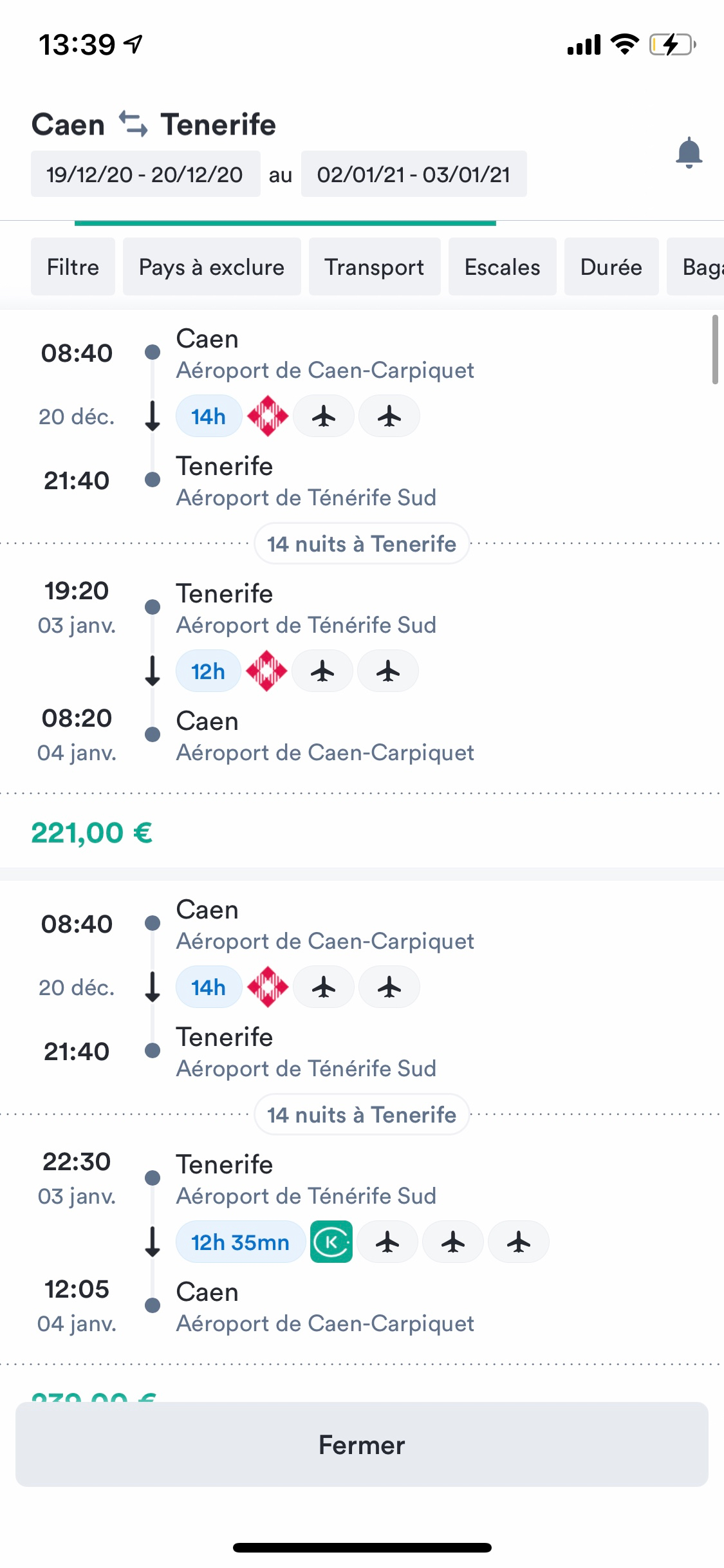Select the 221,00 € trip price
724x1568 pixels.
coord(92,833)
